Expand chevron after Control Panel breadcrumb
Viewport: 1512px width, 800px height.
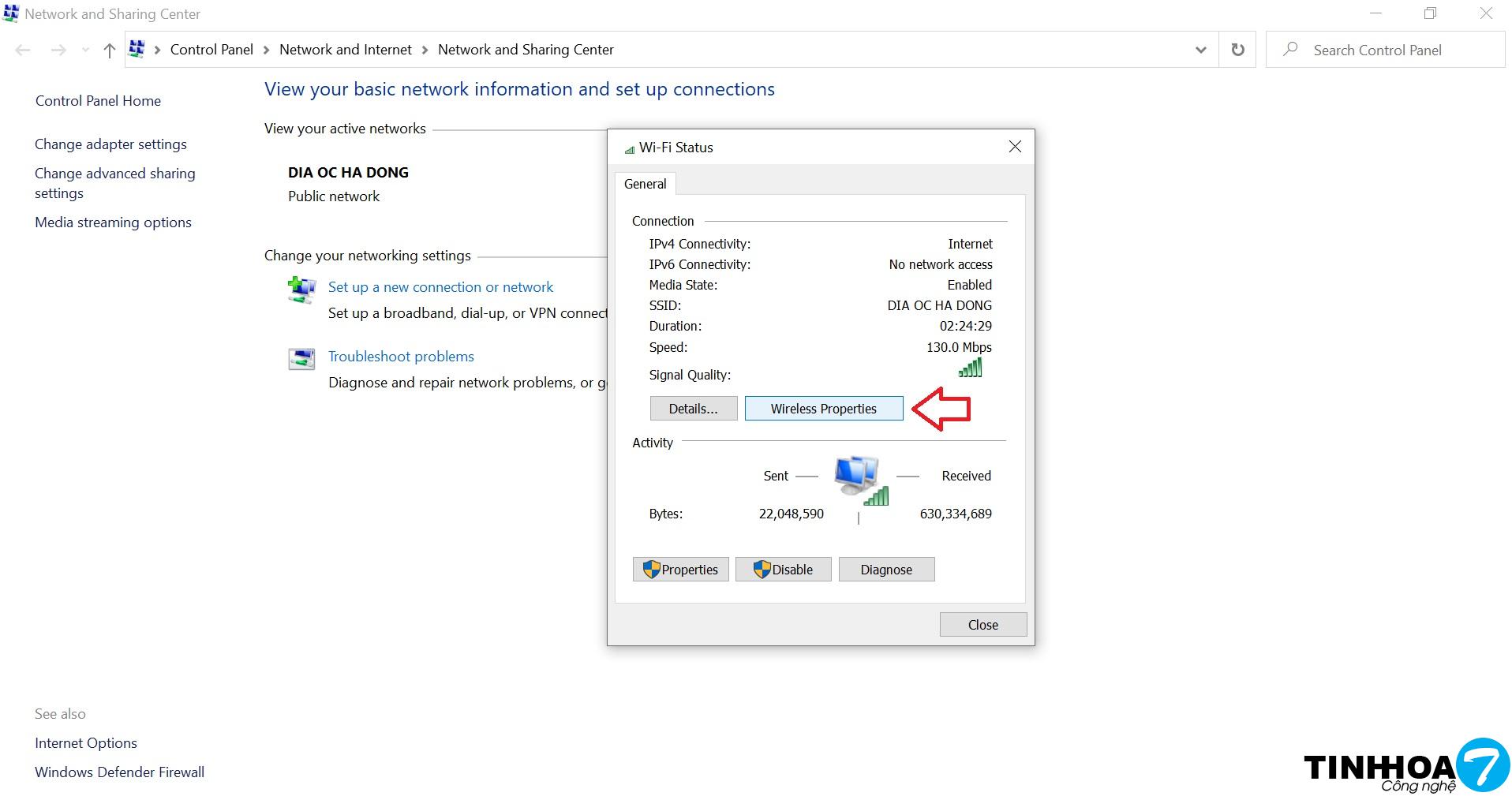266,50
